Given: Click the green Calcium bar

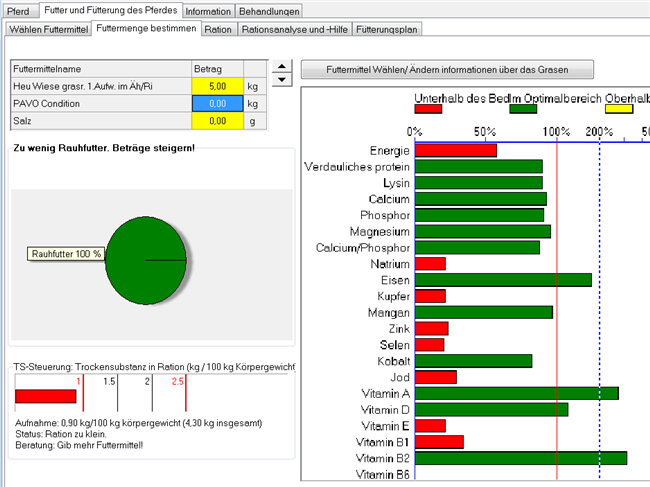Looking at the screenshot, I should pos(481,199).
